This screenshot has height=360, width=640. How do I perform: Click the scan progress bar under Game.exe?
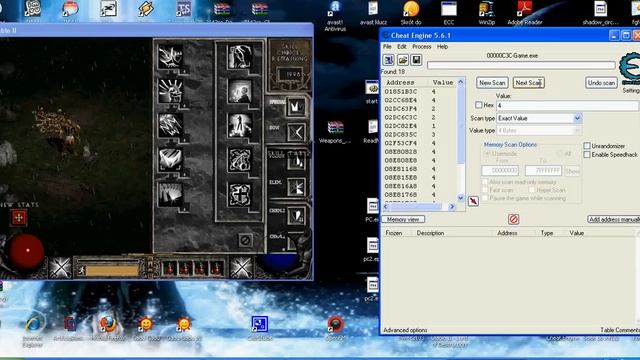coord(521,65)
